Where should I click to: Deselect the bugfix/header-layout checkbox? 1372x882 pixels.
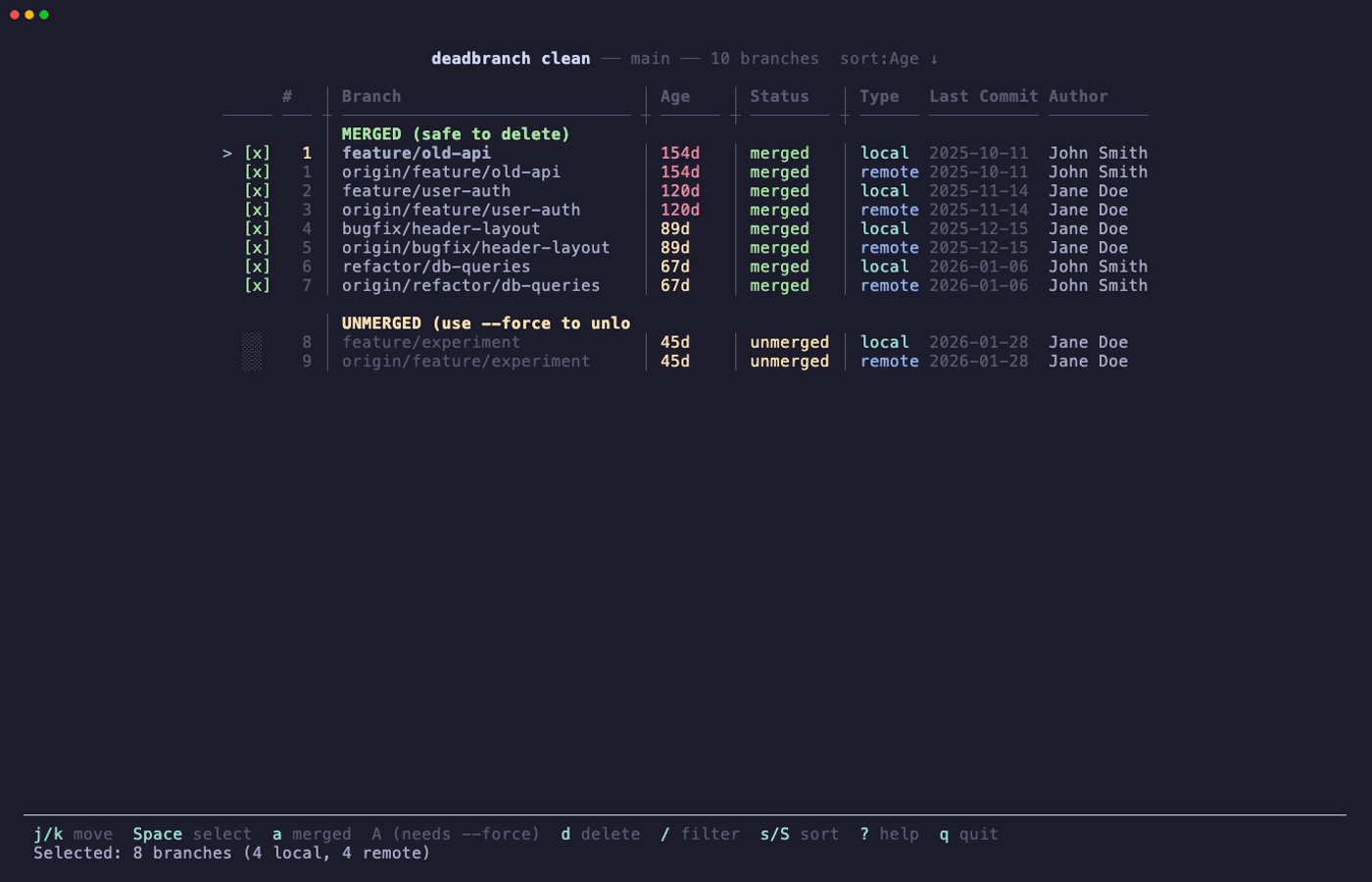(x=257, y=228)
